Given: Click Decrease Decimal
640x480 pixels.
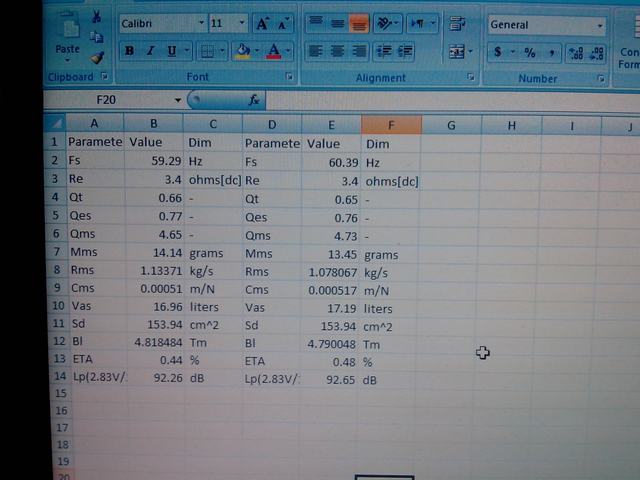Looking at the screenshot, I should (597, 54).
